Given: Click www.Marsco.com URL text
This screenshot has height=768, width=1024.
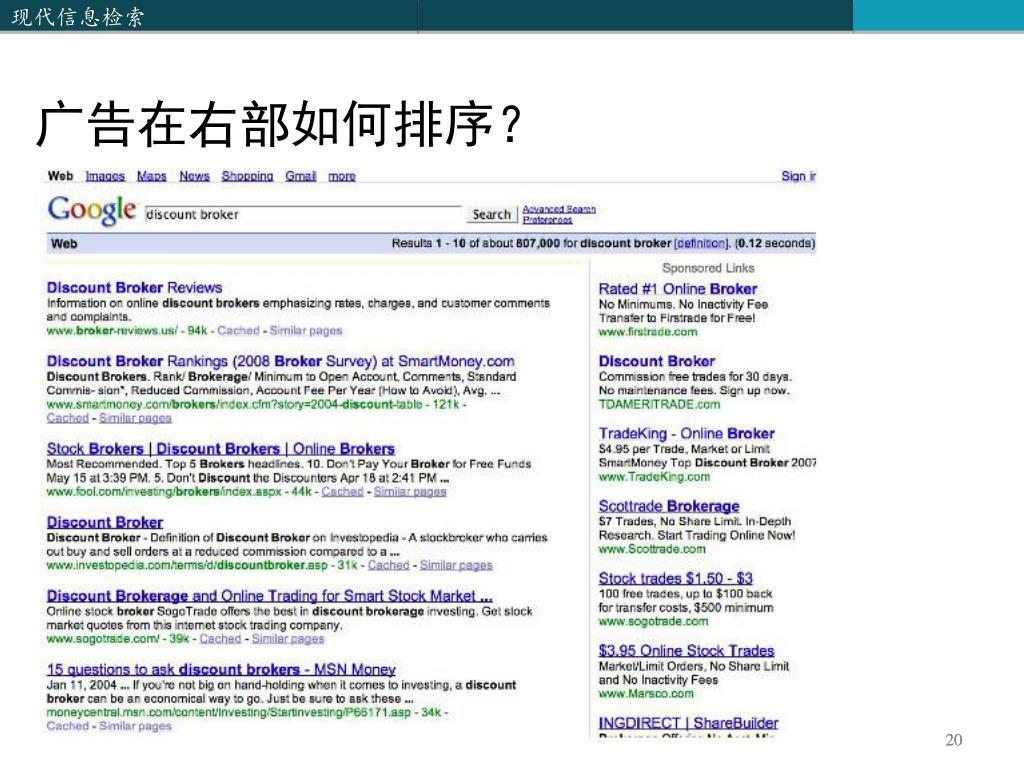Looking at the screenshot, I should 646,694.
